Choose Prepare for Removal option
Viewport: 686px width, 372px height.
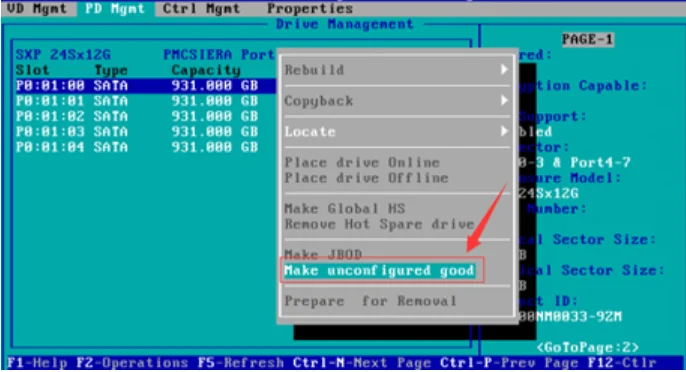371,301
